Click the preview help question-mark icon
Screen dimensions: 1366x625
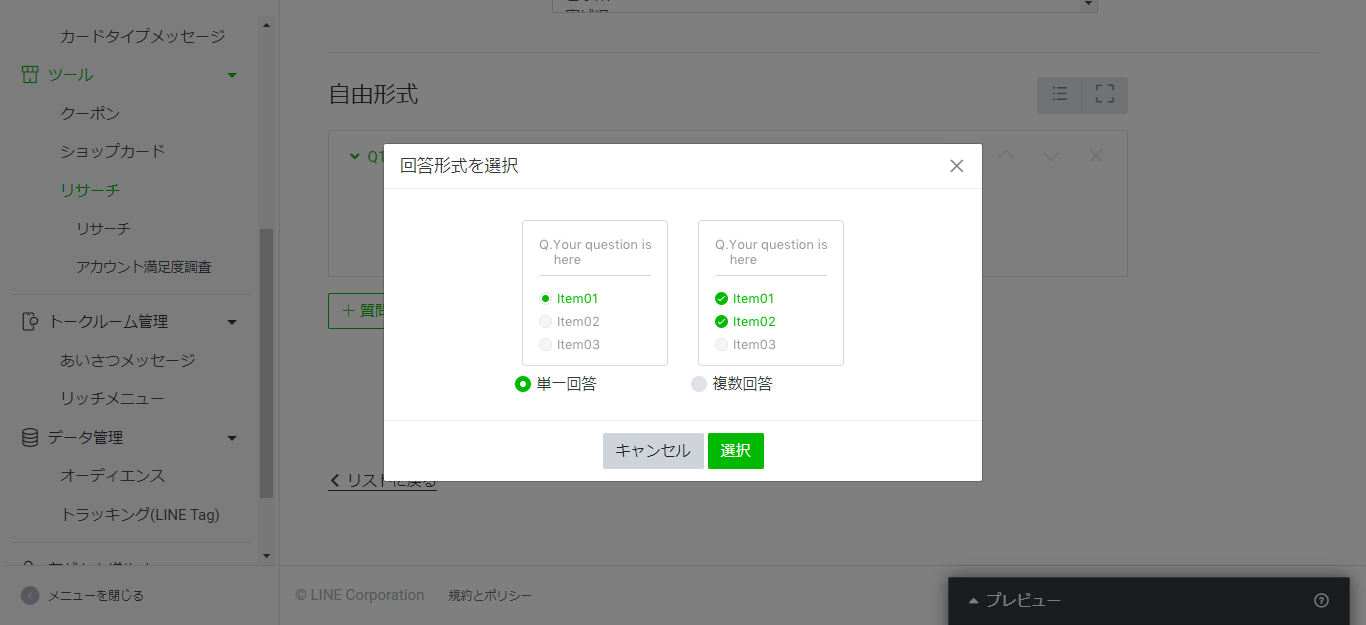[x=1321, y=600]
